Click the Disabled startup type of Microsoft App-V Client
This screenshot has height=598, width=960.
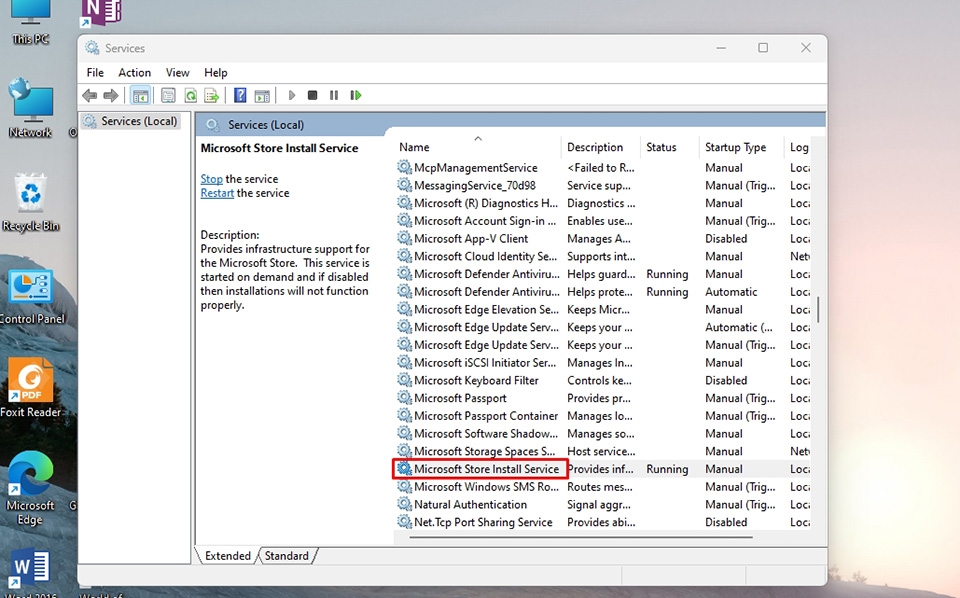click(726, 238)
